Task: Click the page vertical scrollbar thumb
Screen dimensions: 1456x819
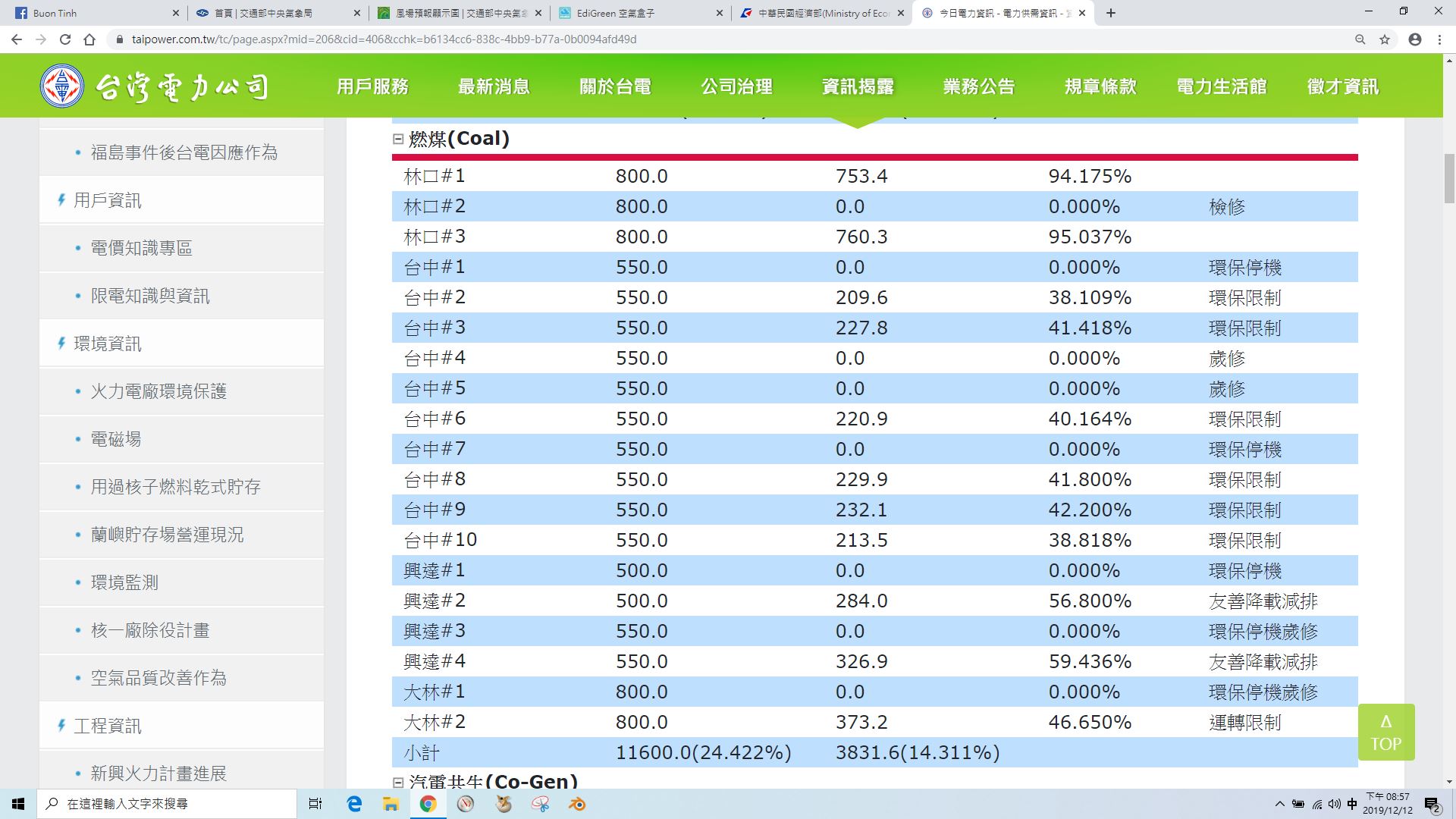Action: pyautogui.click(x=1449, y=178)
